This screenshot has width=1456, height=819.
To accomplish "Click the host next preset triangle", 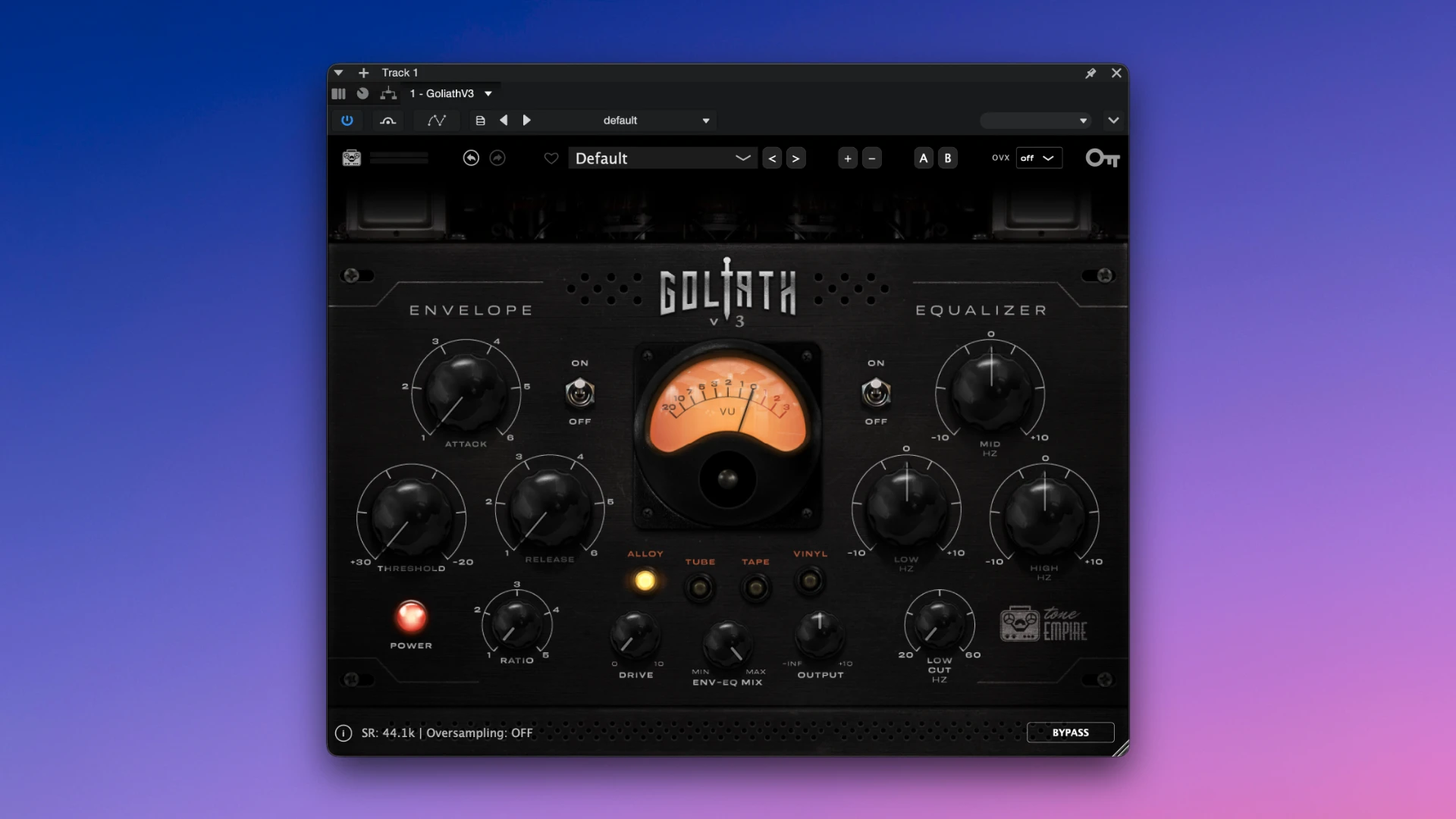I will click(x=526, y=121).
